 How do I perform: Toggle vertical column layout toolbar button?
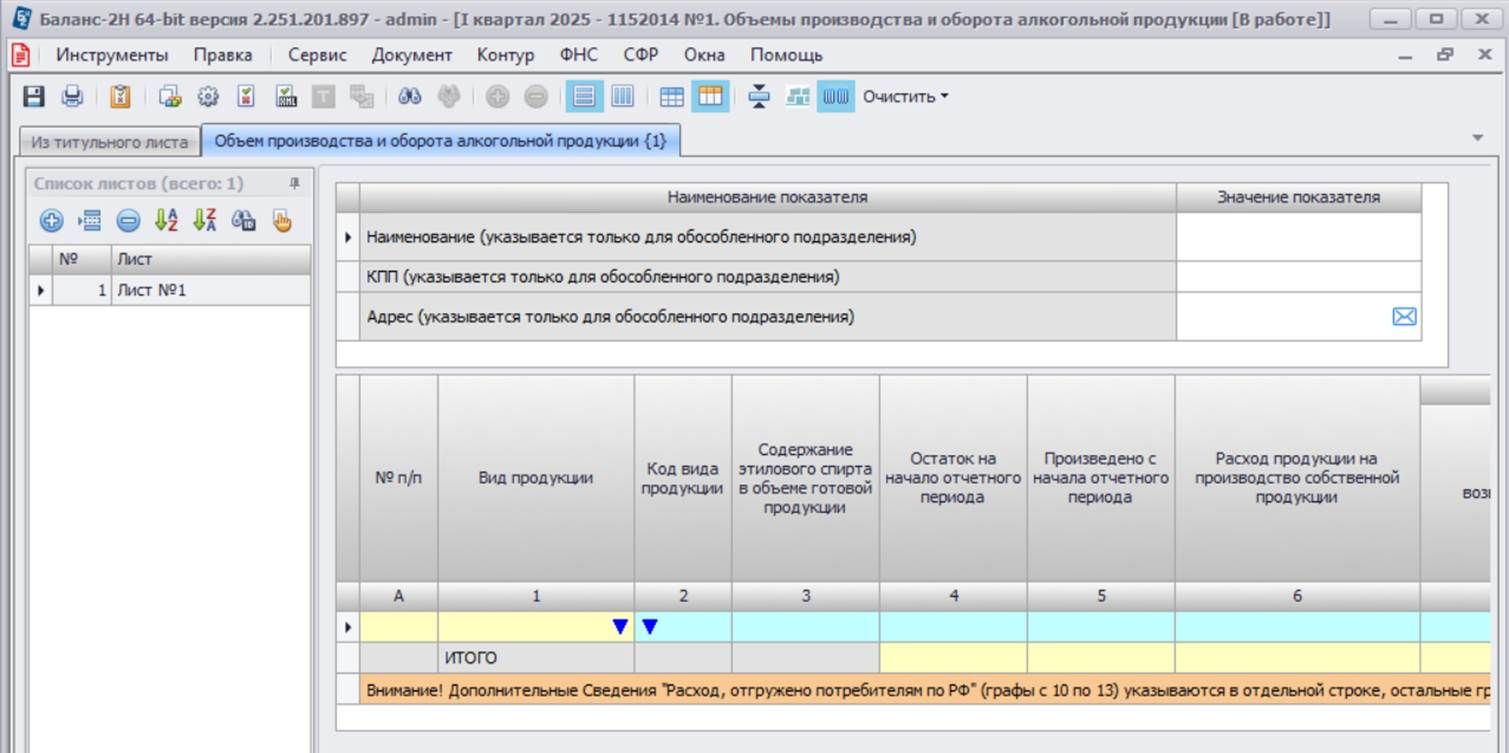click(622, 96)
